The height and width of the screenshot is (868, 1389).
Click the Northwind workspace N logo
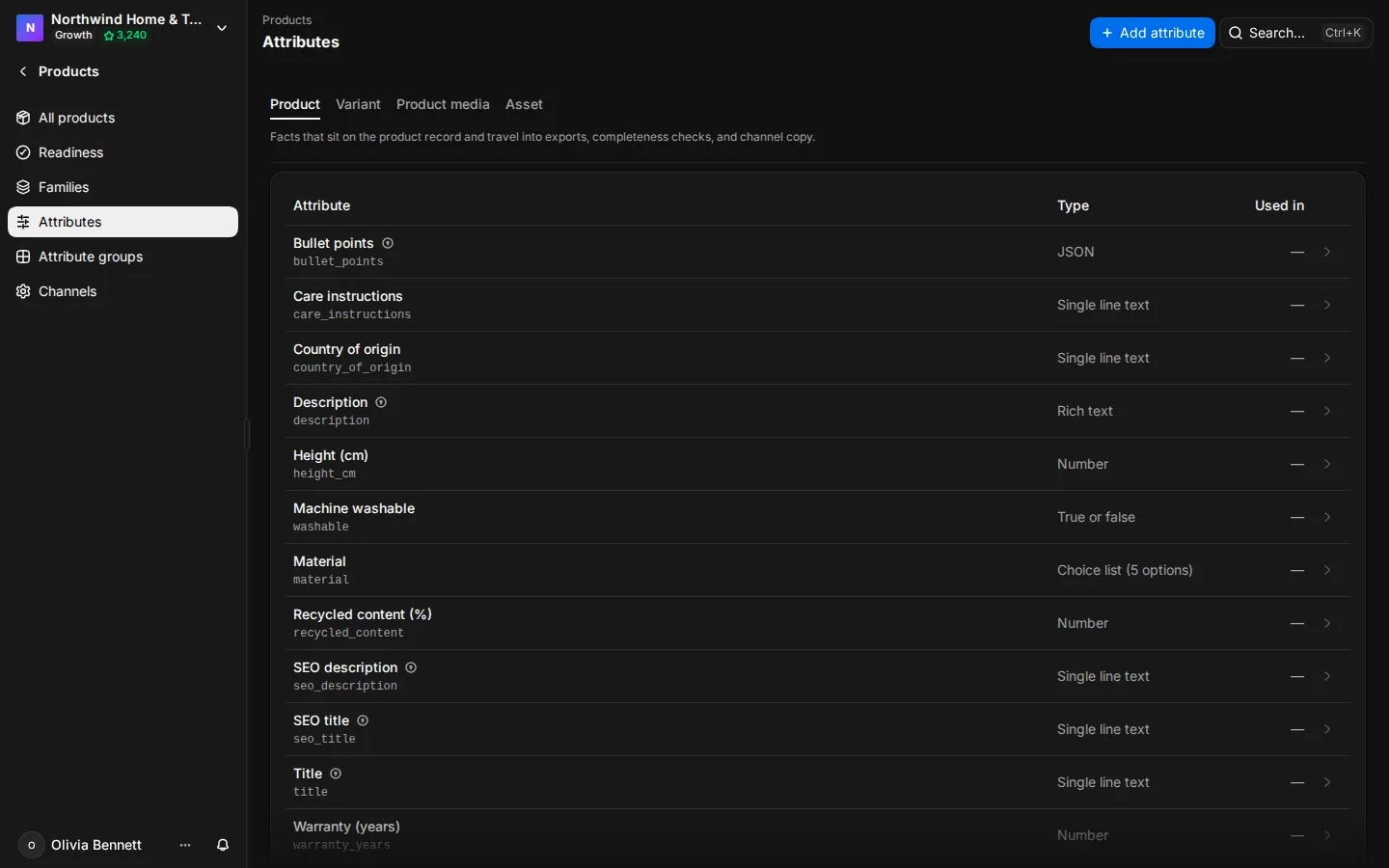[x=30, y=28]
